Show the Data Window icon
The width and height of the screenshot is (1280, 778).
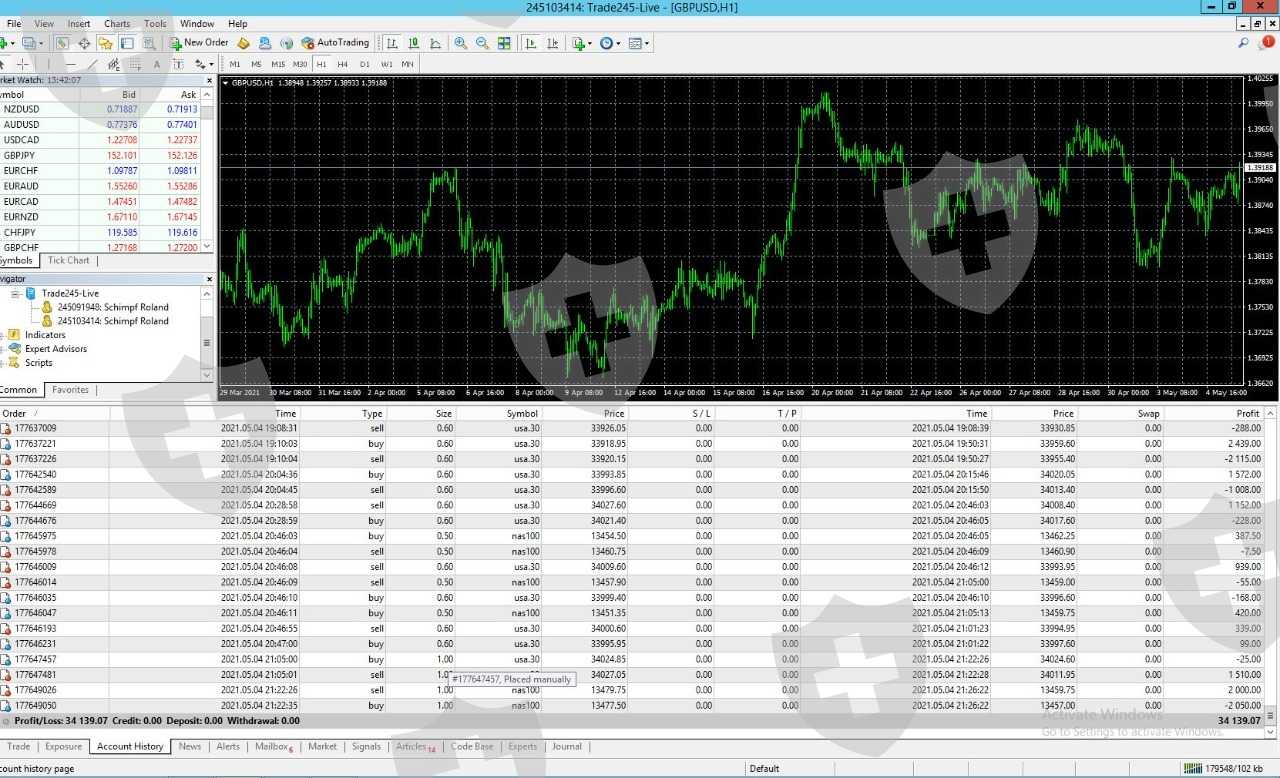[x=84, y=43]
